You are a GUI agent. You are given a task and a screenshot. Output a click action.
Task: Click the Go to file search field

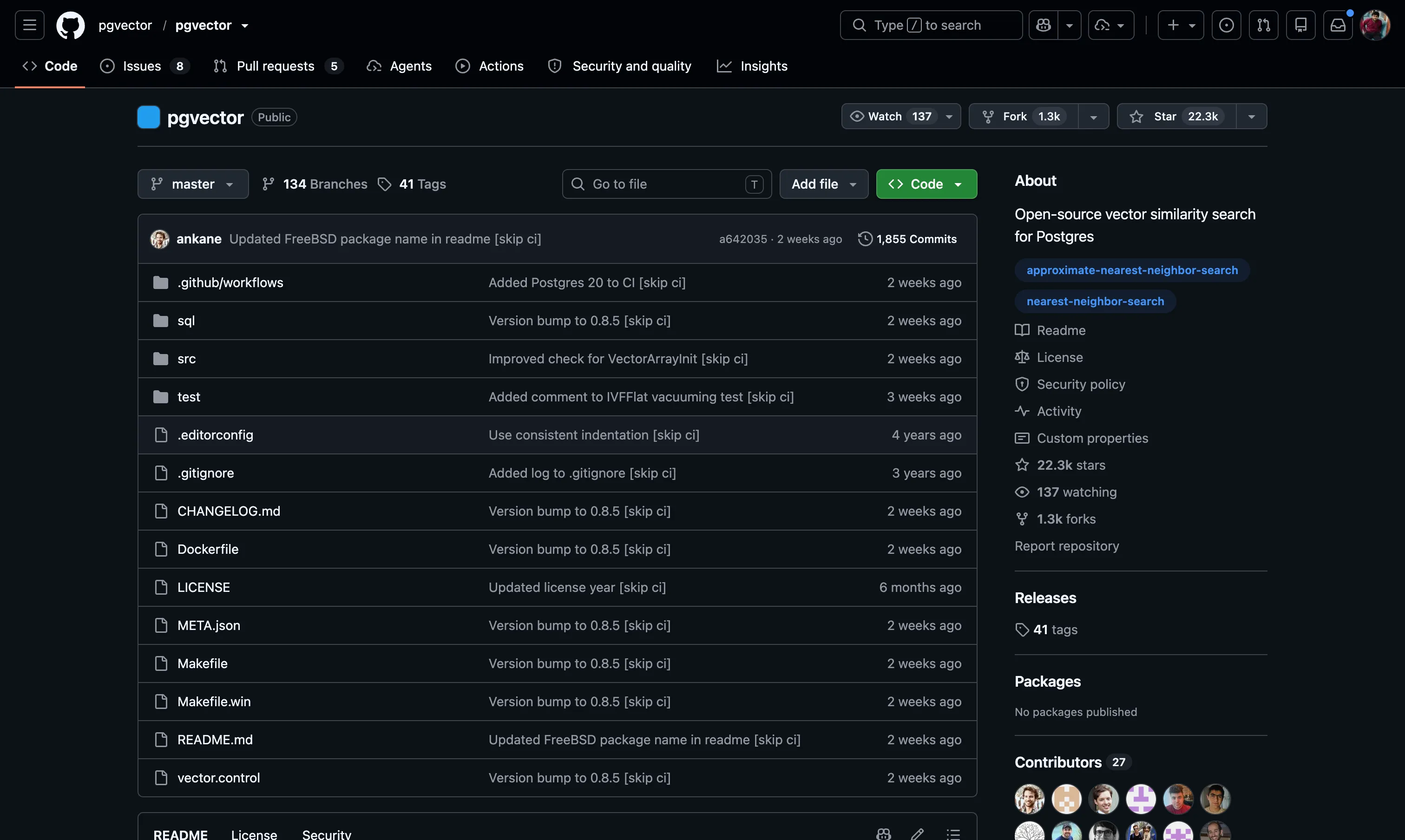tap(667, 184)
